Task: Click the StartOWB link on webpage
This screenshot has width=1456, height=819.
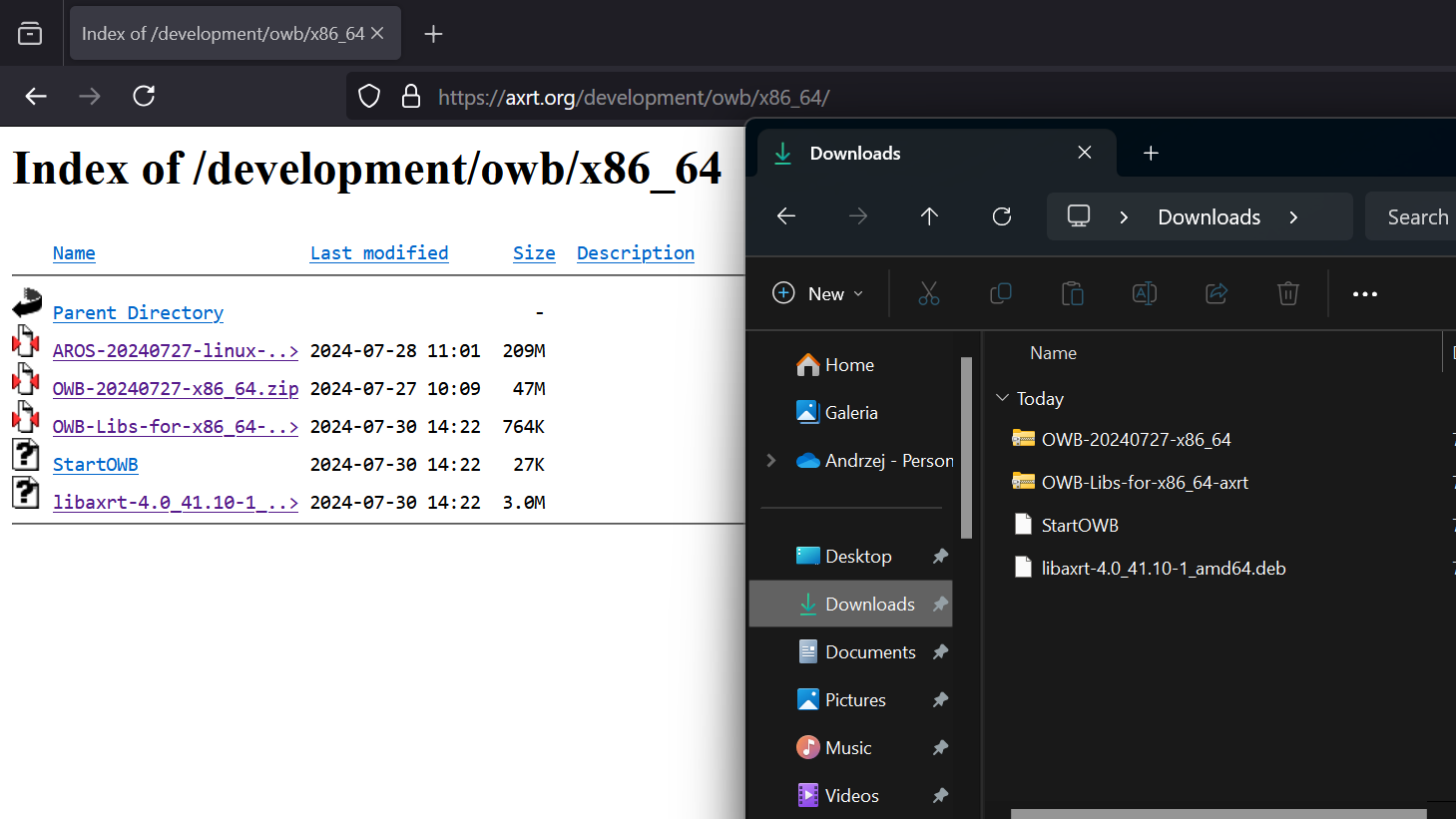Action: [95, 465]
